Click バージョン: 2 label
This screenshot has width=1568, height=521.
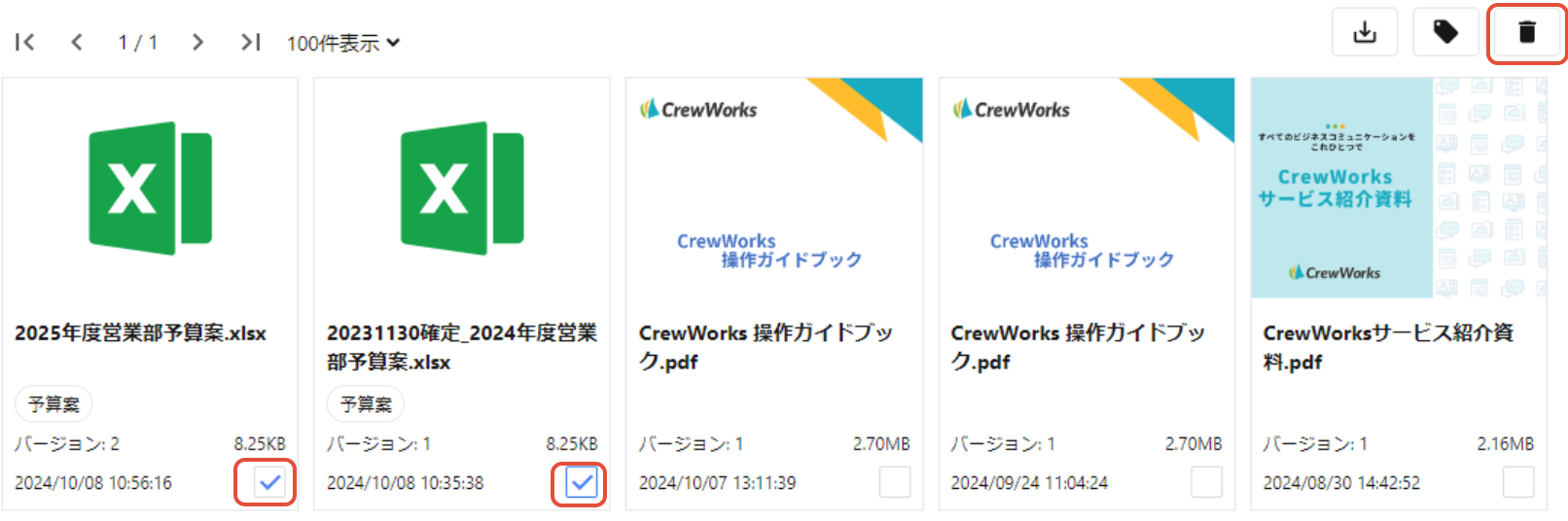67,444
